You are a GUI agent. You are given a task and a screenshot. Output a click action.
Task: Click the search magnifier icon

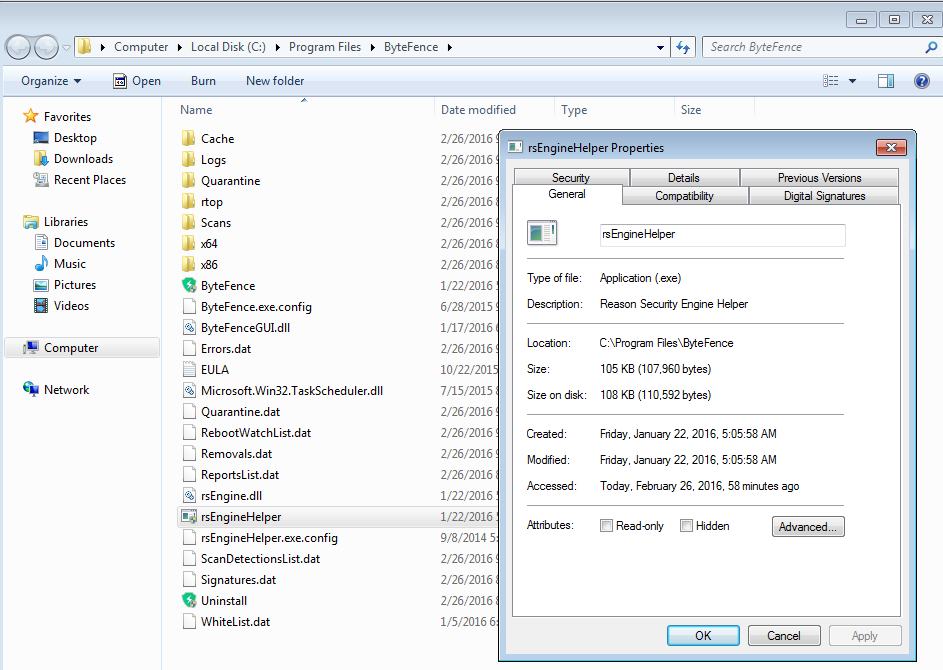pos(931,47)
